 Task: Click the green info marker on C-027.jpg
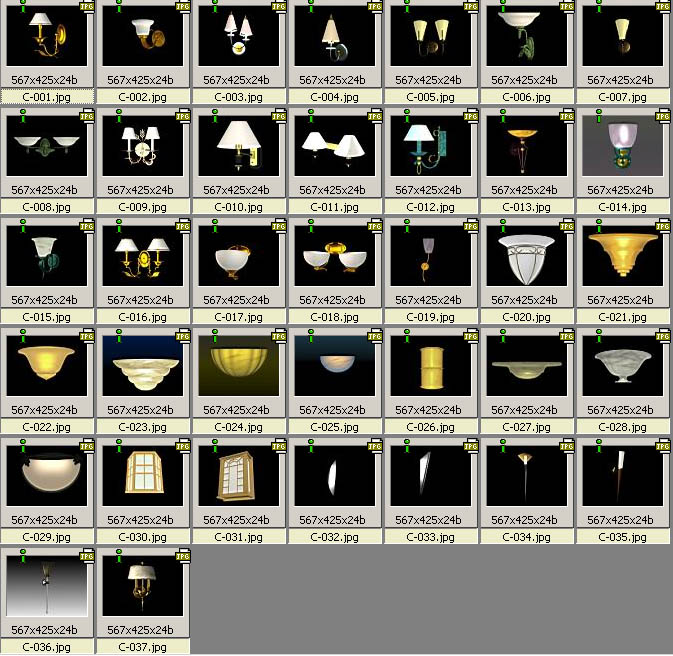coord(503,337)
